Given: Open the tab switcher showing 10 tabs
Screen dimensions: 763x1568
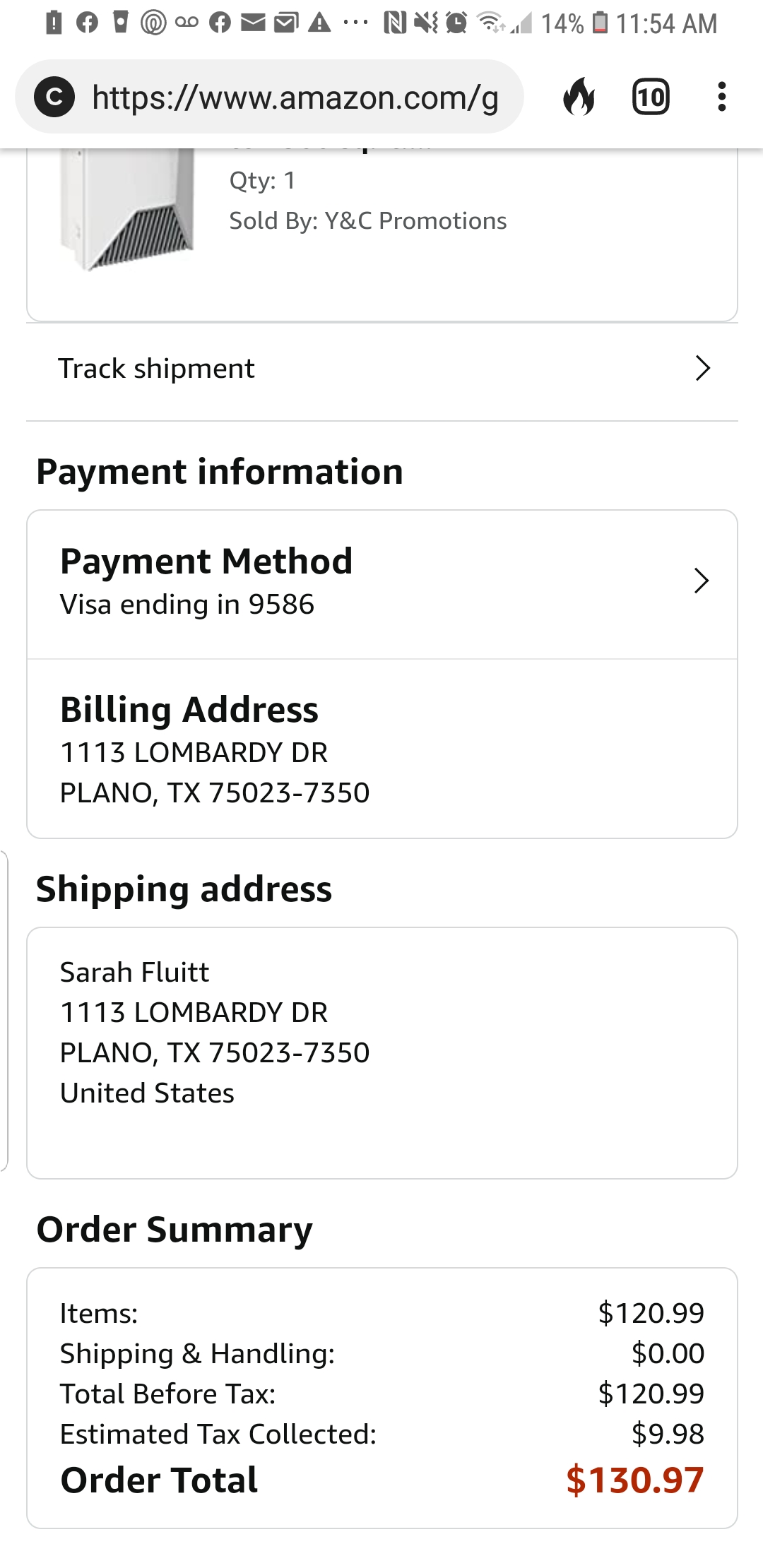Looking at the screenshot, I should (650, 97).
